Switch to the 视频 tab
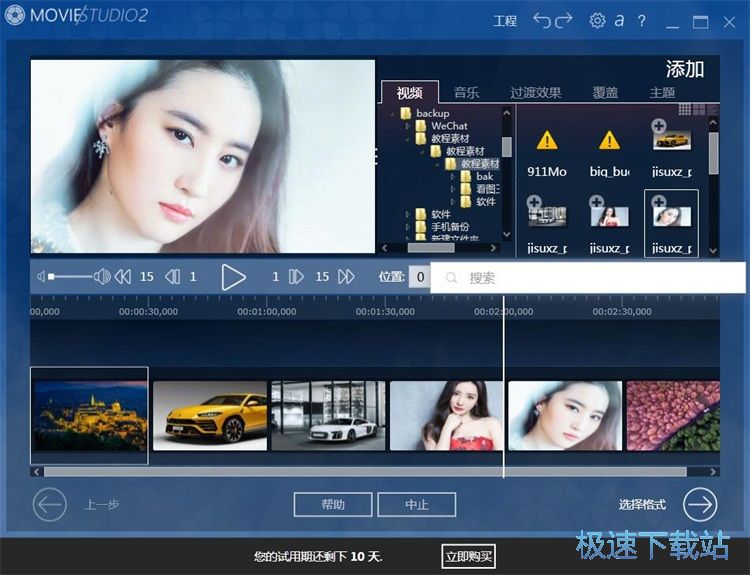This screenshot has height=575, width=750. point(409,92)
